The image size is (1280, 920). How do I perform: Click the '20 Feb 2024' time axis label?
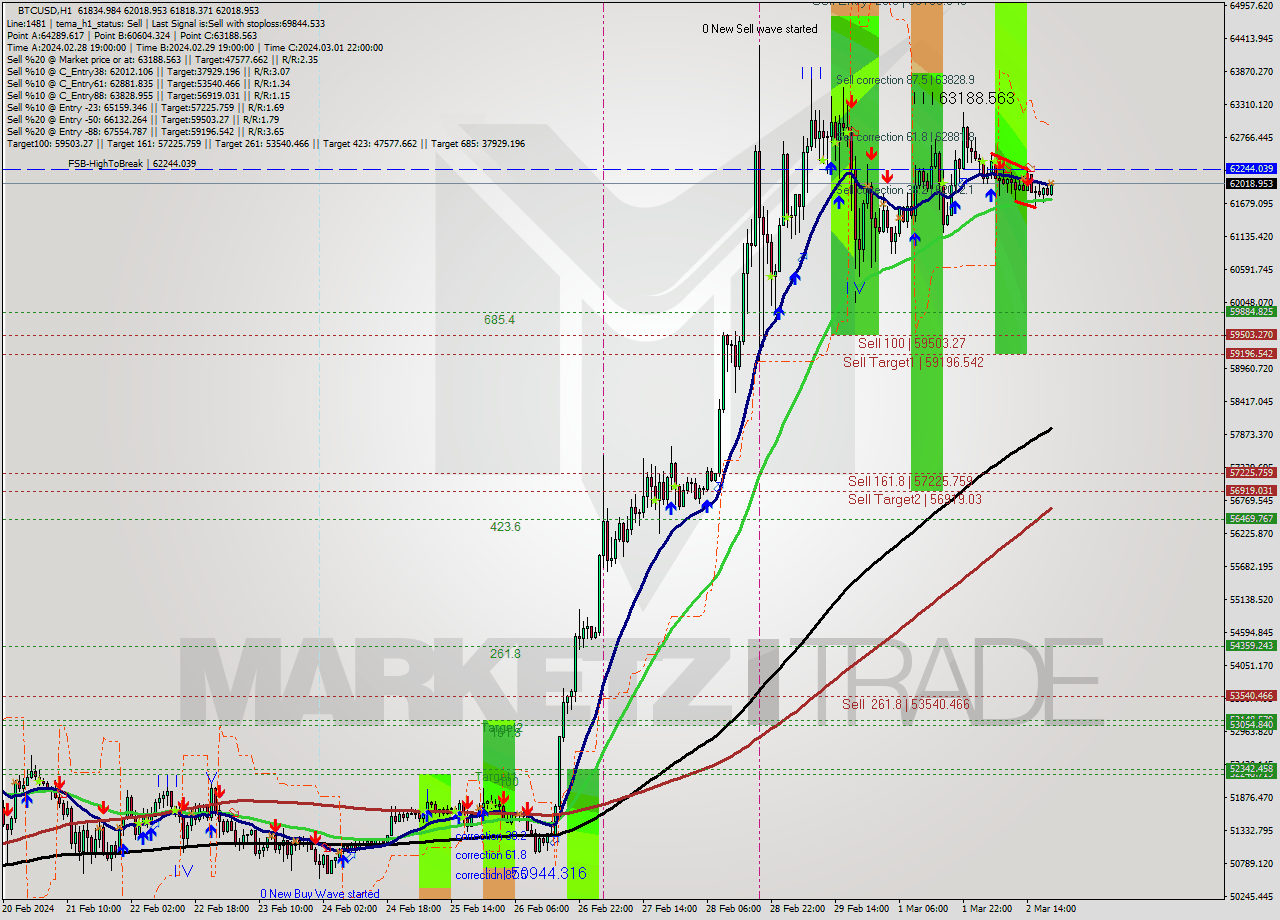(x=28, y=909)
